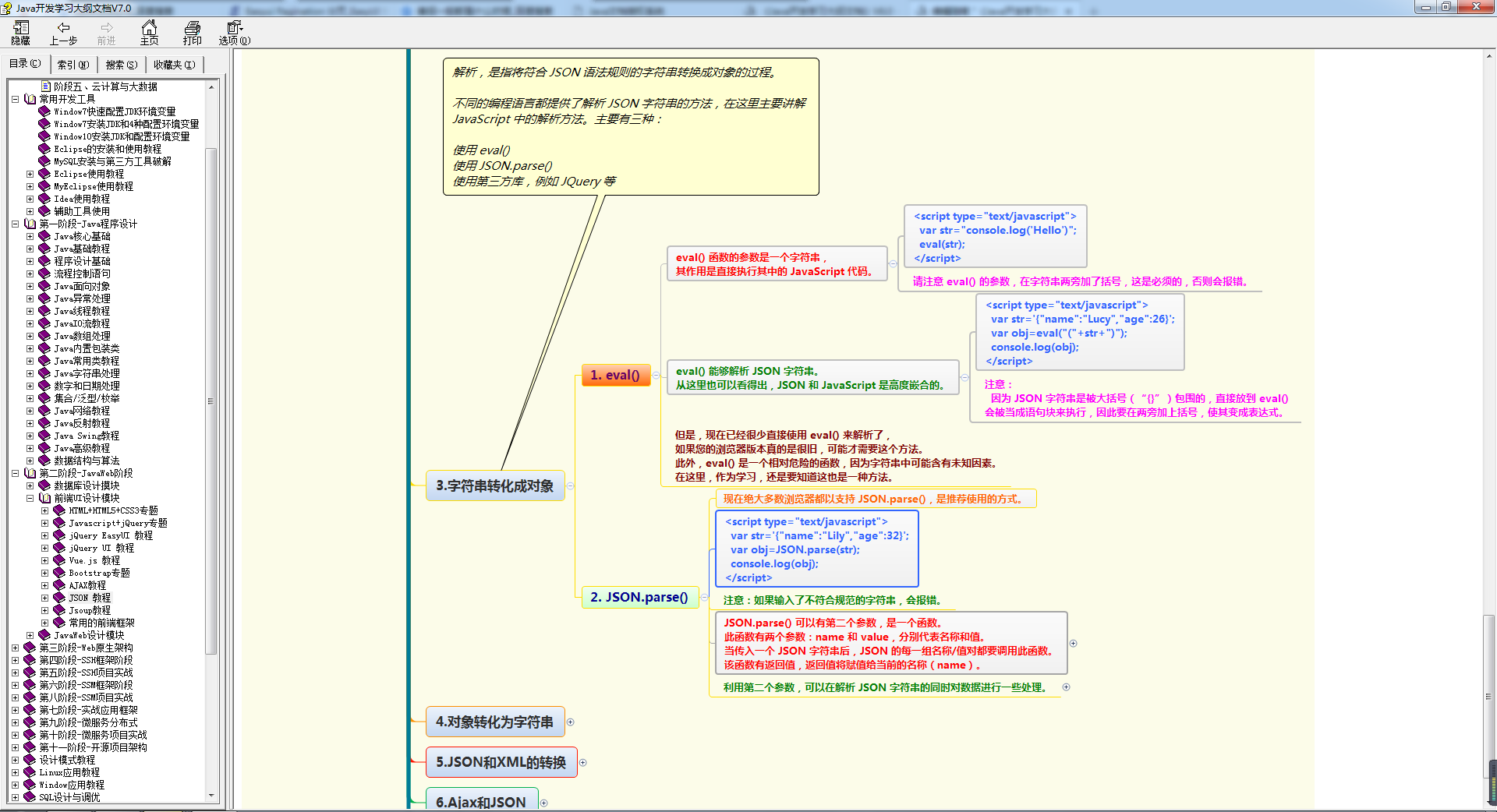The image size is (1497, 812).
Task: Expand the 5.JSON和XML的转换 mind map node
Action: click(x=582, y=763)
